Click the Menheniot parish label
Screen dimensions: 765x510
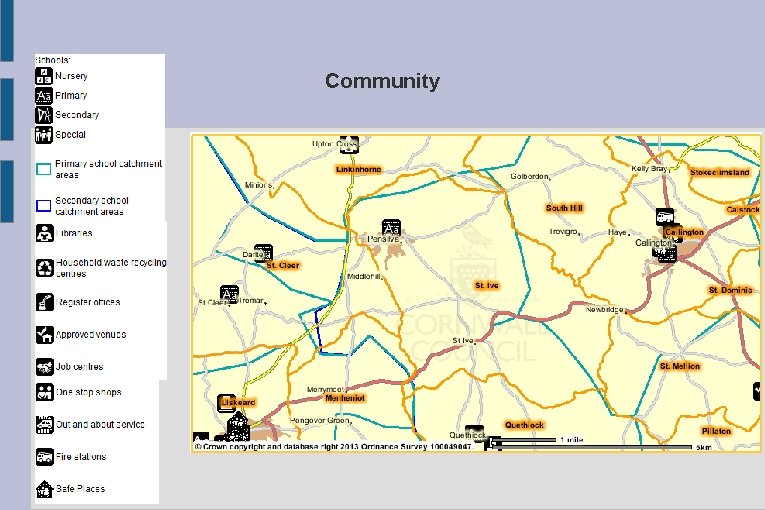(x=345, y=398)
